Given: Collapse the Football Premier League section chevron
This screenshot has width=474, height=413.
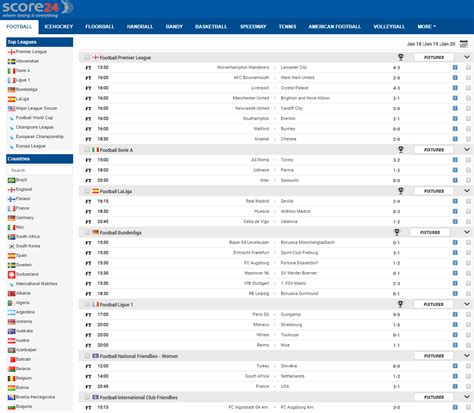Looking at the screenshot, I should pyautogui.click(x=467, y=57).
